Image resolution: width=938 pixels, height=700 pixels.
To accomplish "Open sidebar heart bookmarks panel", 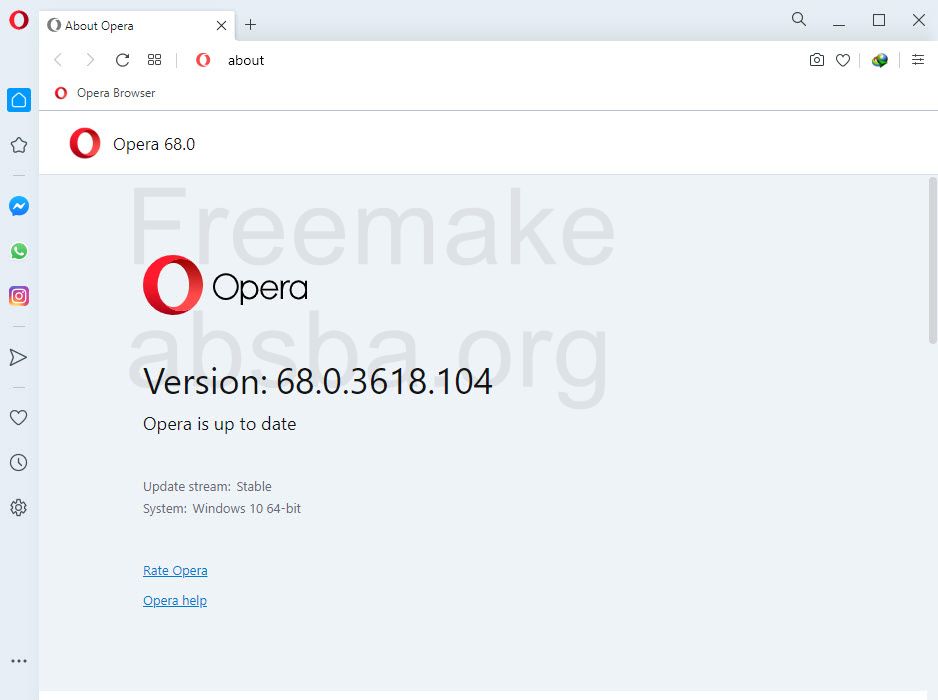I will tap(19, 418).
